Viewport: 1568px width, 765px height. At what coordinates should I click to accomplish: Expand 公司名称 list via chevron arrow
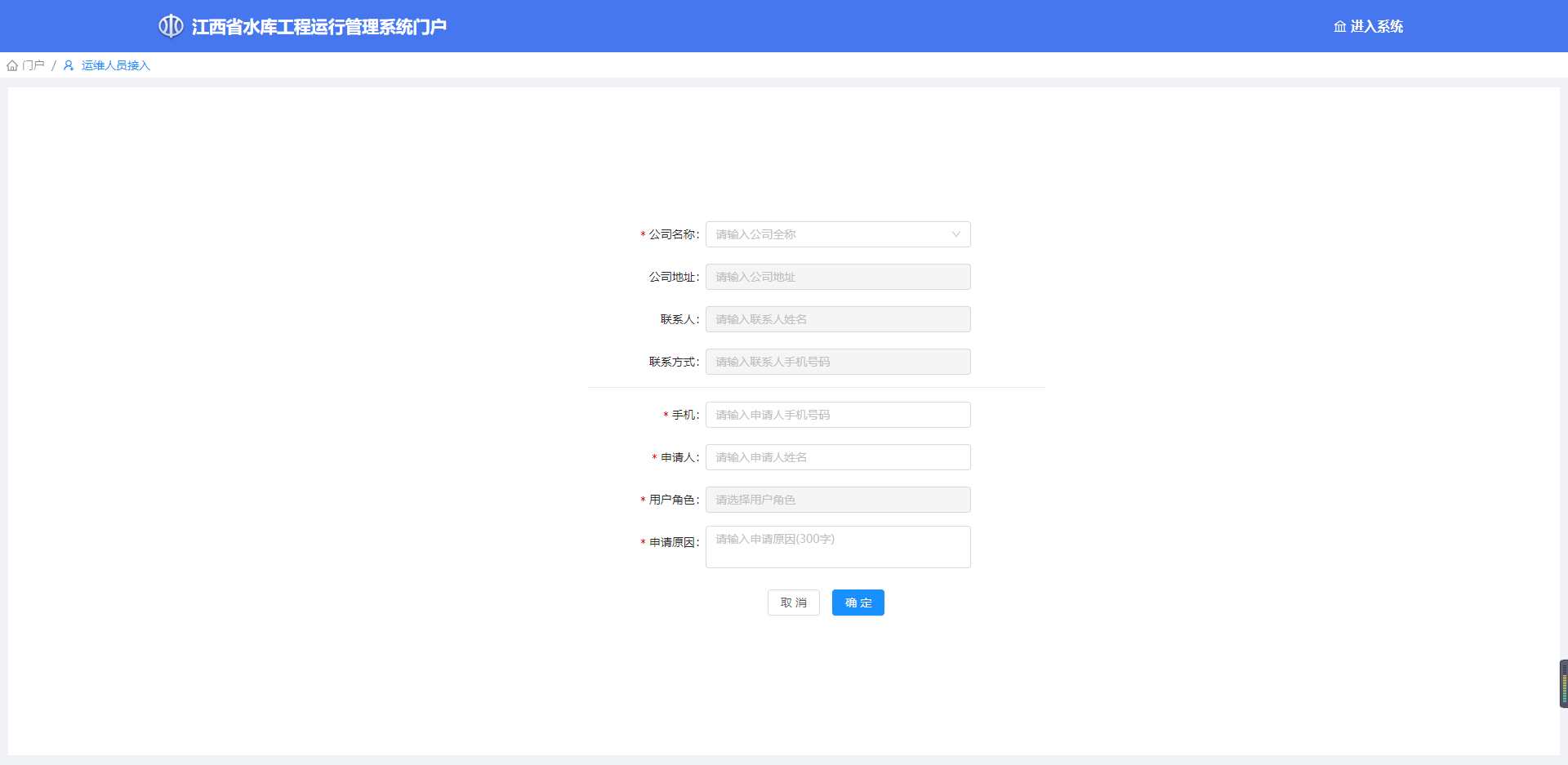point(955,234)
